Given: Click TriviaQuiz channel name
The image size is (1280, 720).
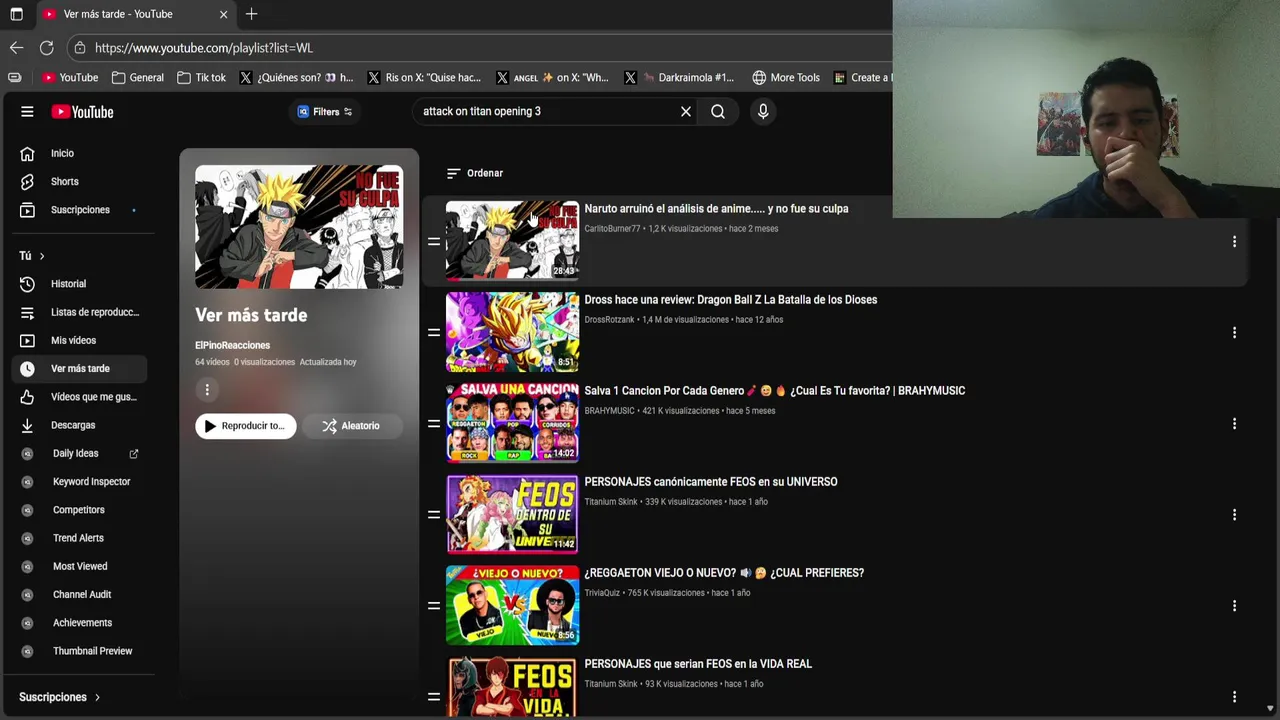Looking at the screenshot, I should (x=602, y=593).
